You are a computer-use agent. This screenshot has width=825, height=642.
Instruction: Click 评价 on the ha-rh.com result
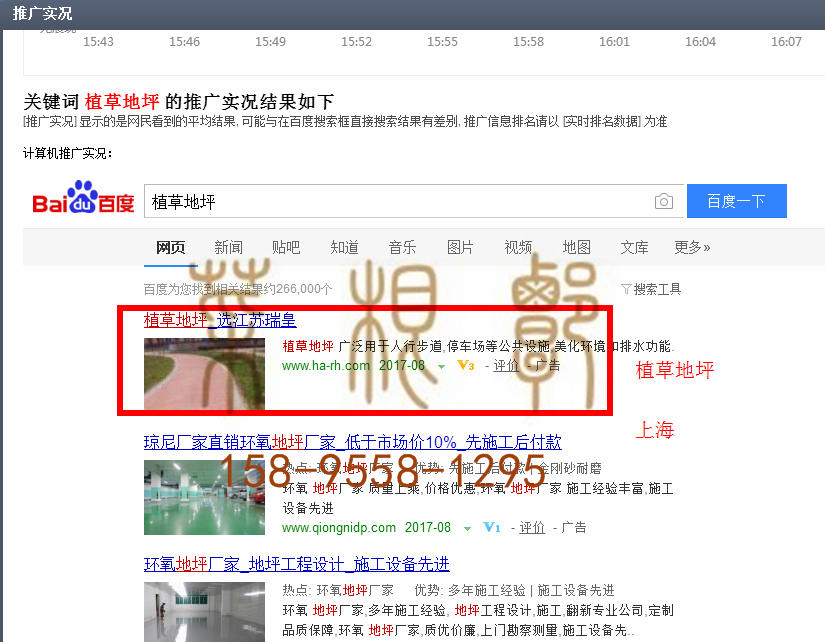(x=506, y=365)
